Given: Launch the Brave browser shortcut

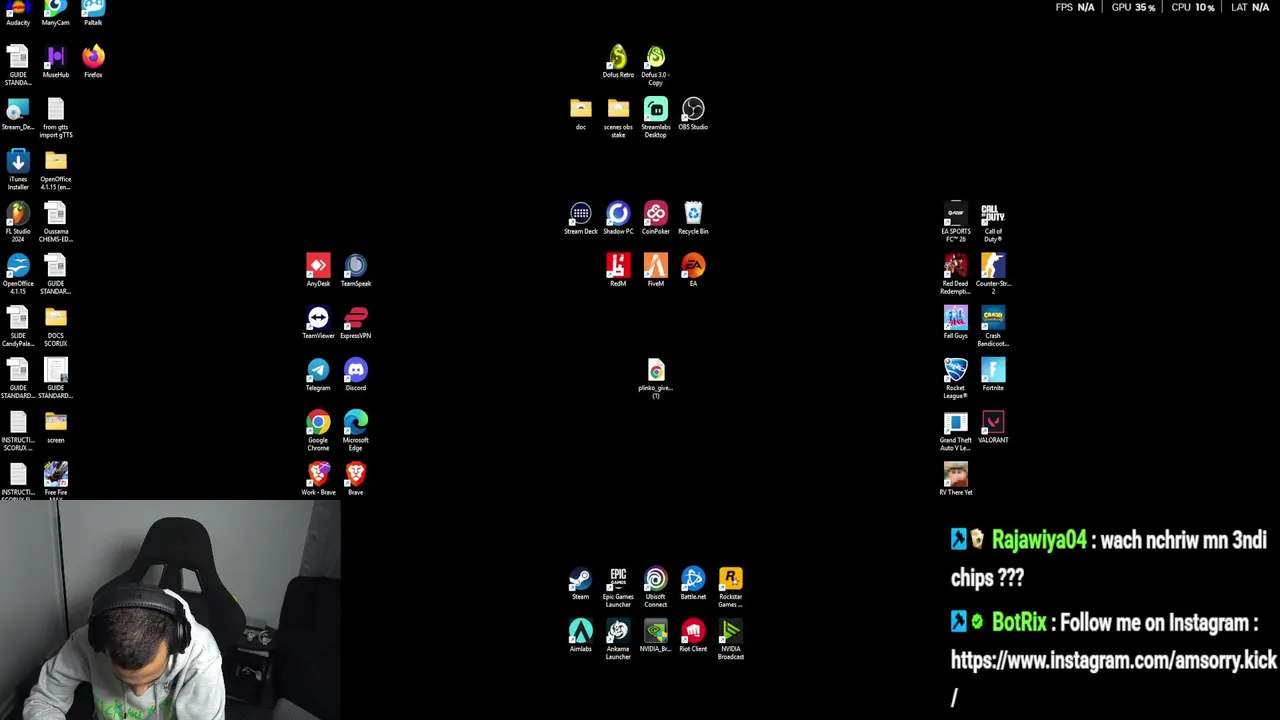Looking at the screenshot, I should coord(356,479).
